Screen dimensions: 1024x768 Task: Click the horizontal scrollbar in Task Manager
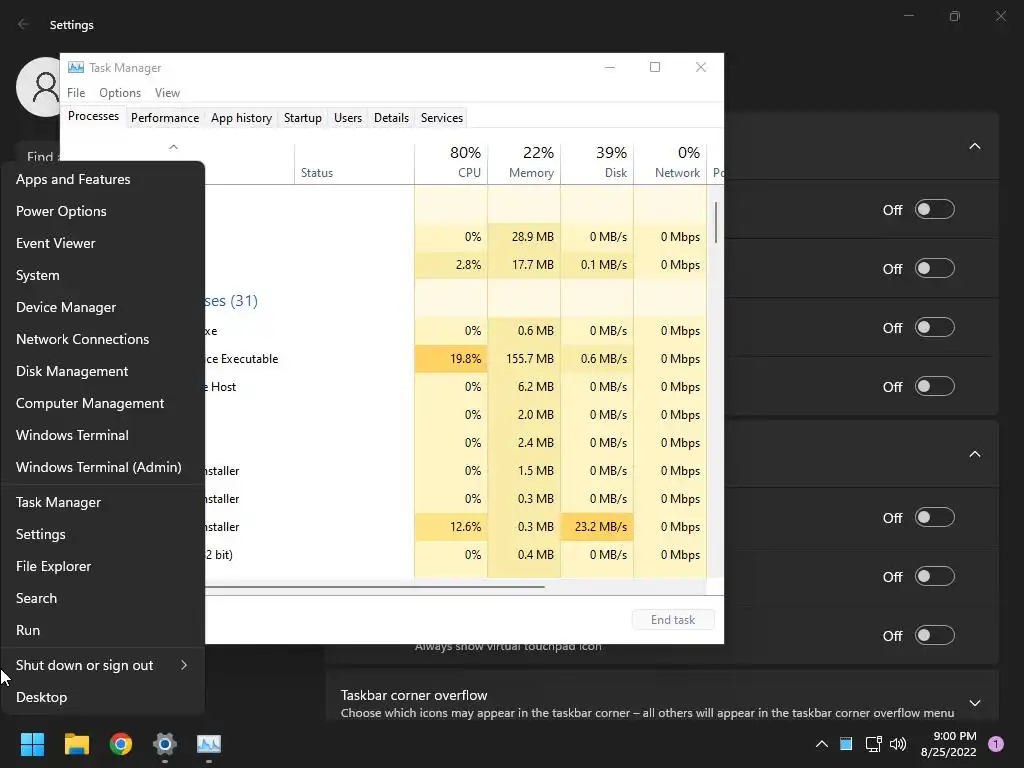click(x=375, y=586)
